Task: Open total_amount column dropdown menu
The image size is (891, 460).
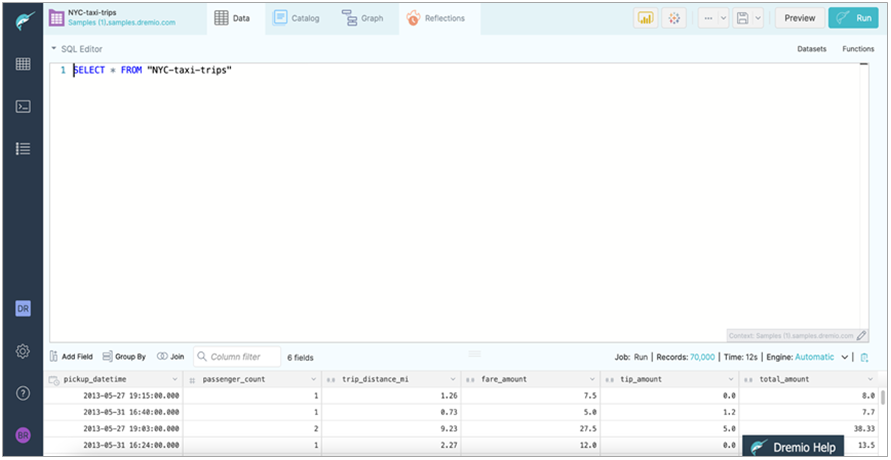Action: point(870,379)
